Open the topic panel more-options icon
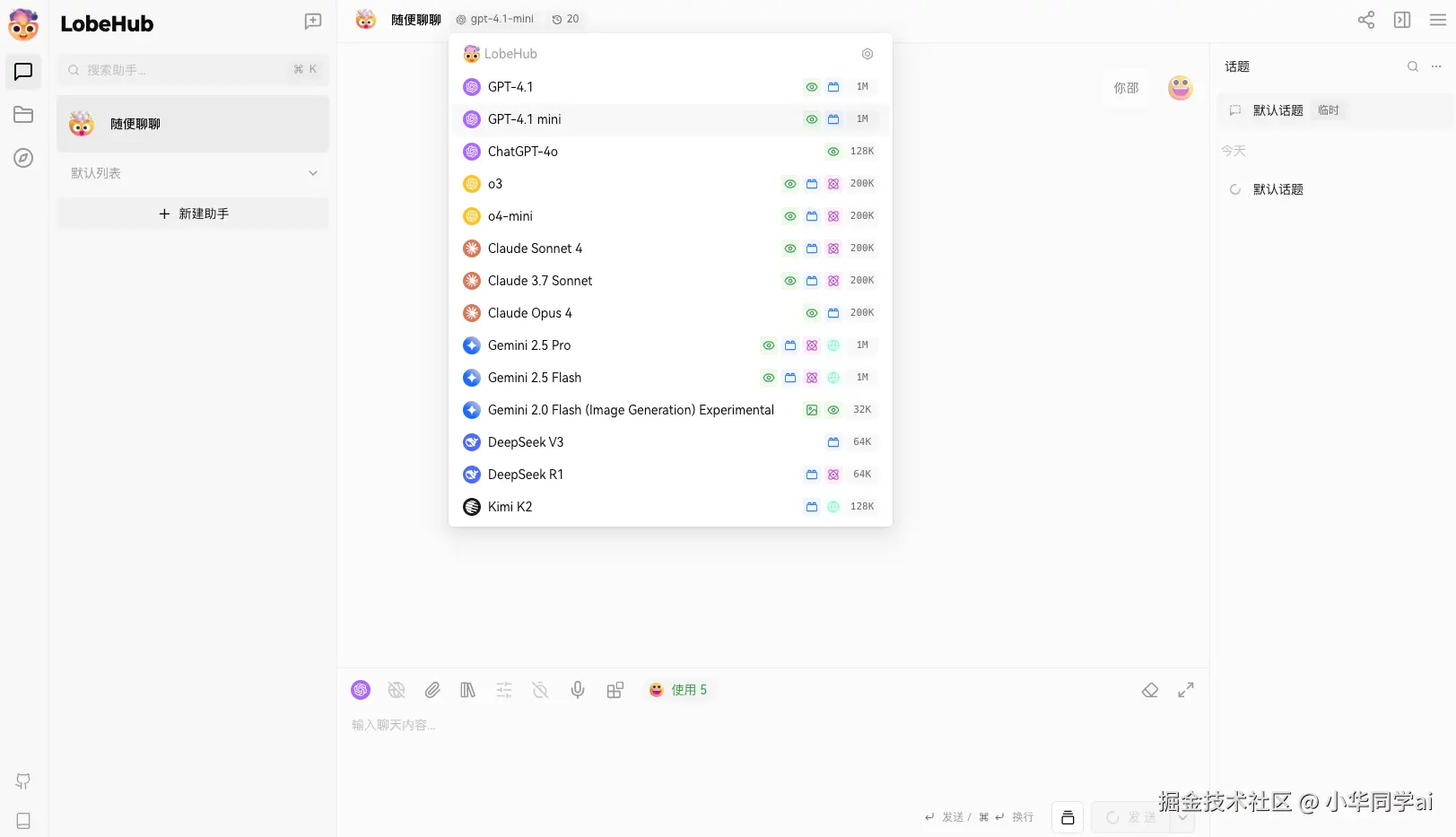1456x837 pixels. tap(1436, 66)
